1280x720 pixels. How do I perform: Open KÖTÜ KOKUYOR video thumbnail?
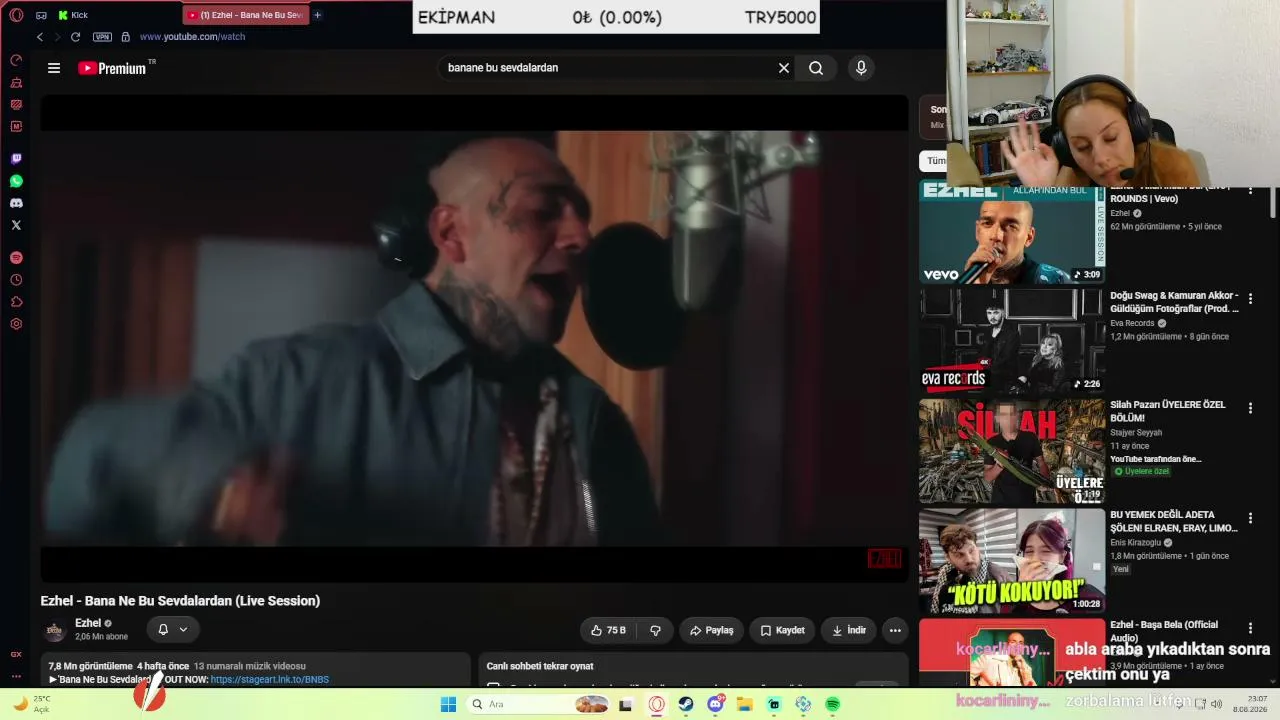1012,561
